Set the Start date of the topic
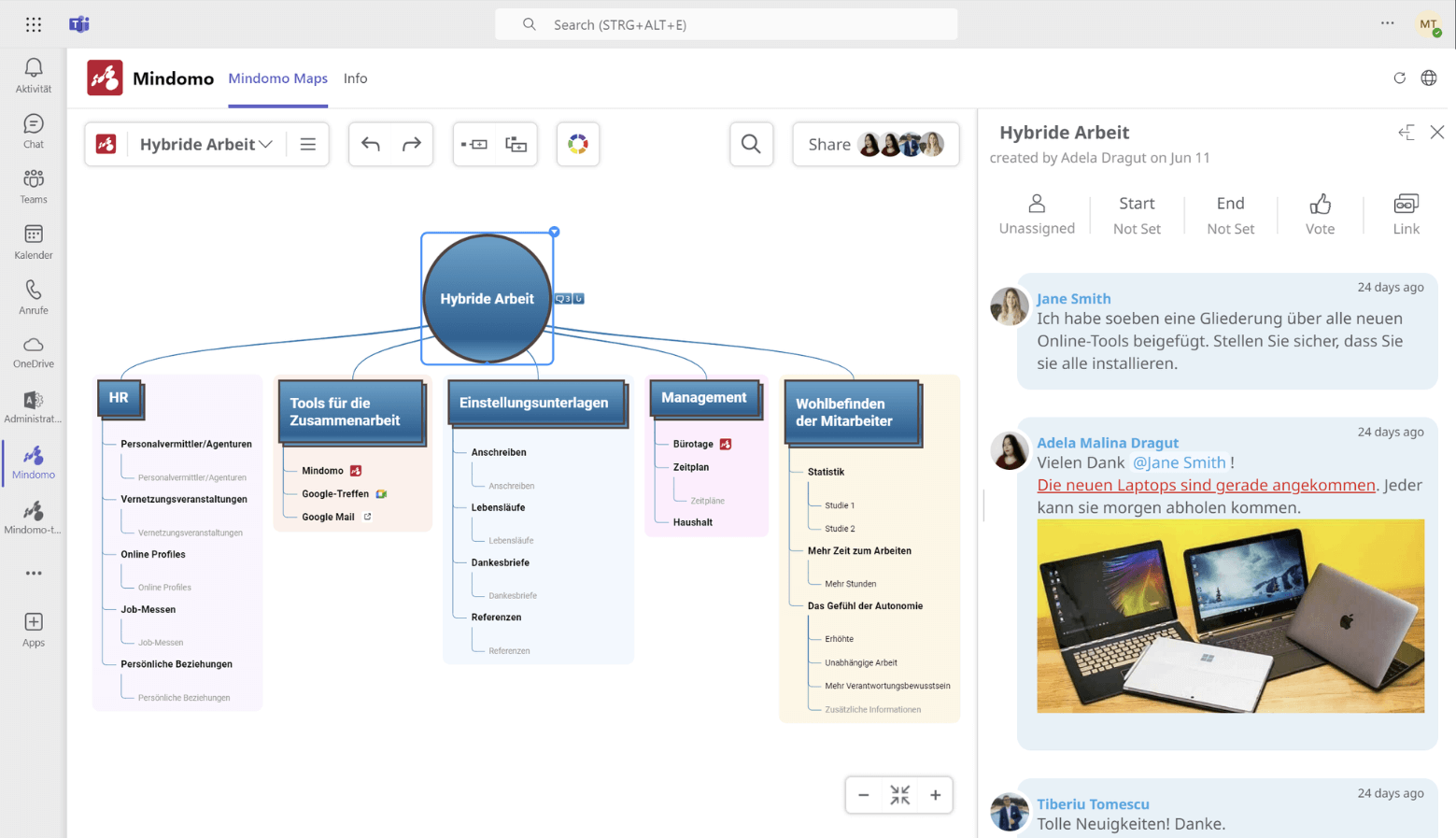This screenshot has width=1456, height=838. point(1137,214)
